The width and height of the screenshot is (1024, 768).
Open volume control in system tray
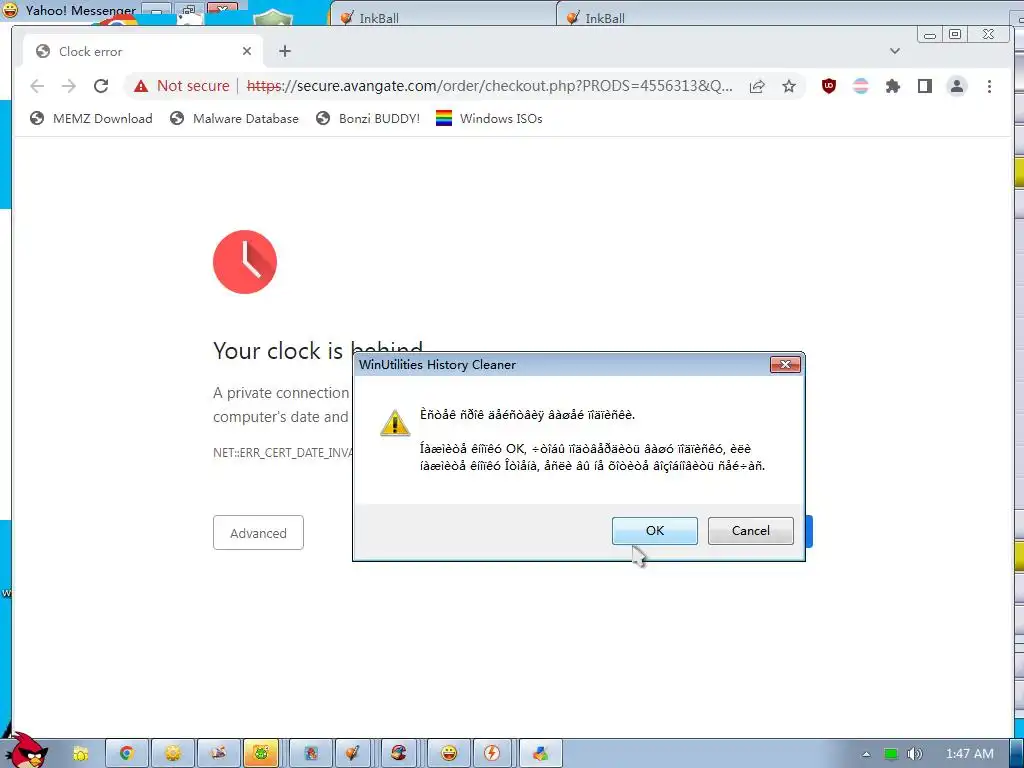tap(915, 754)
